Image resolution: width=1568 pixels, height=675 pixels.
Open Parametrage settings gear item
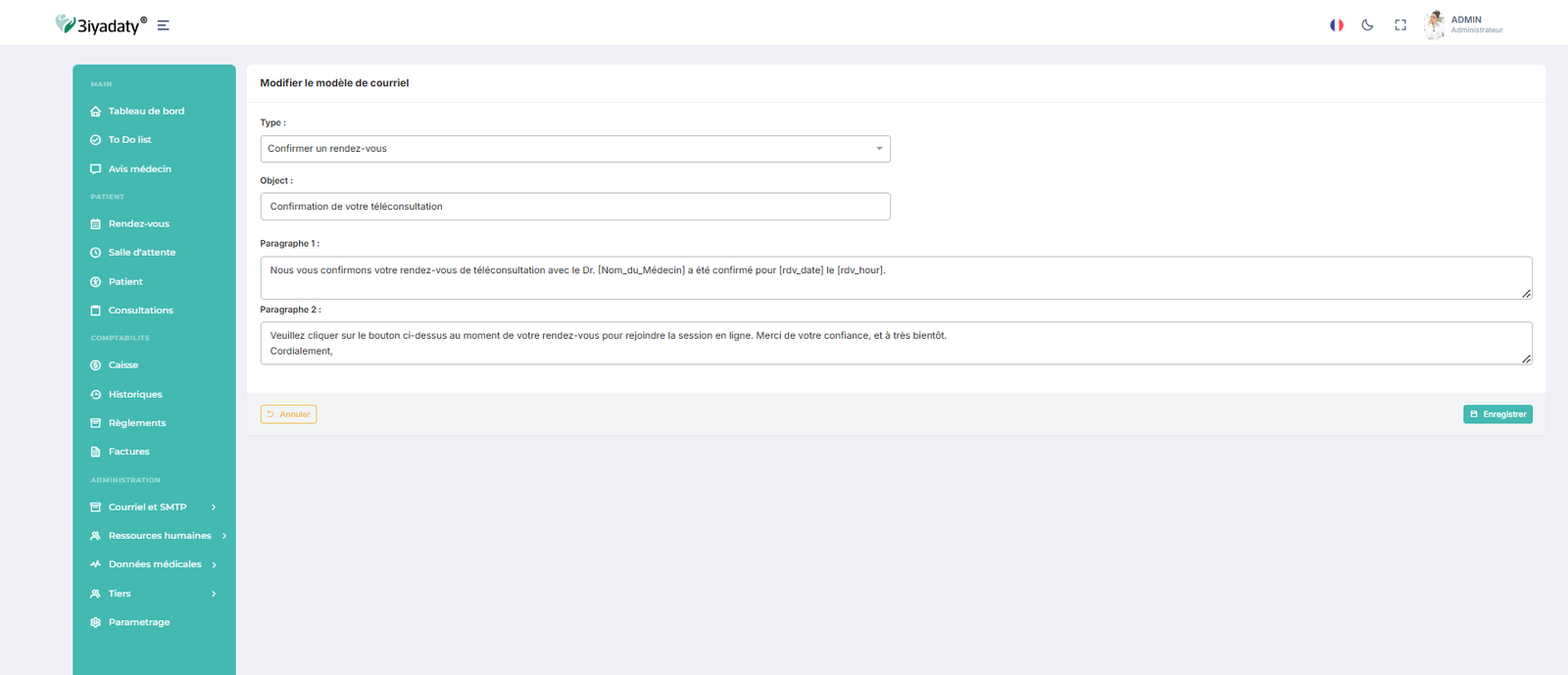138,622
